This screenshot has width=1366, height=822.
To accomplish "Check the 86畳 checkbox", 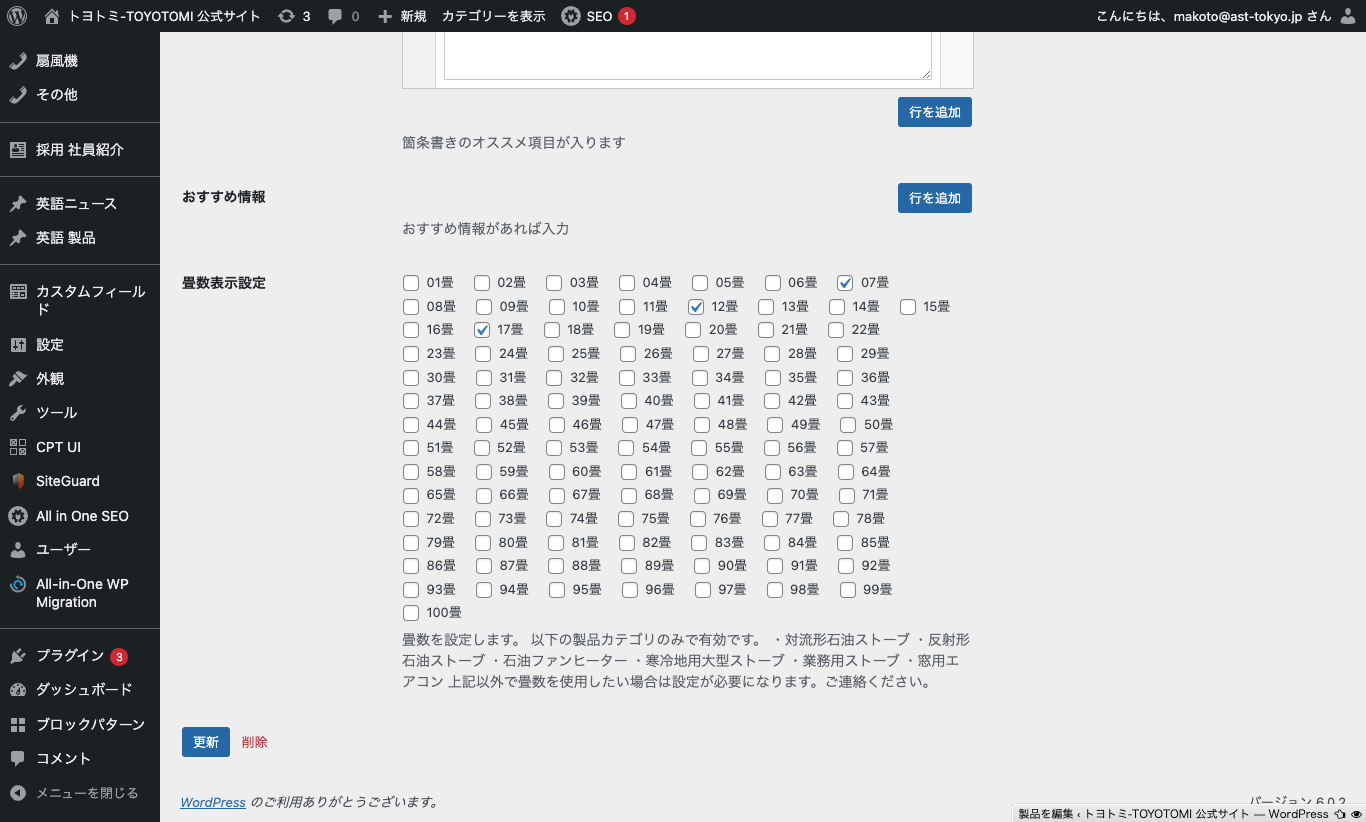I will tap(411, 566).
